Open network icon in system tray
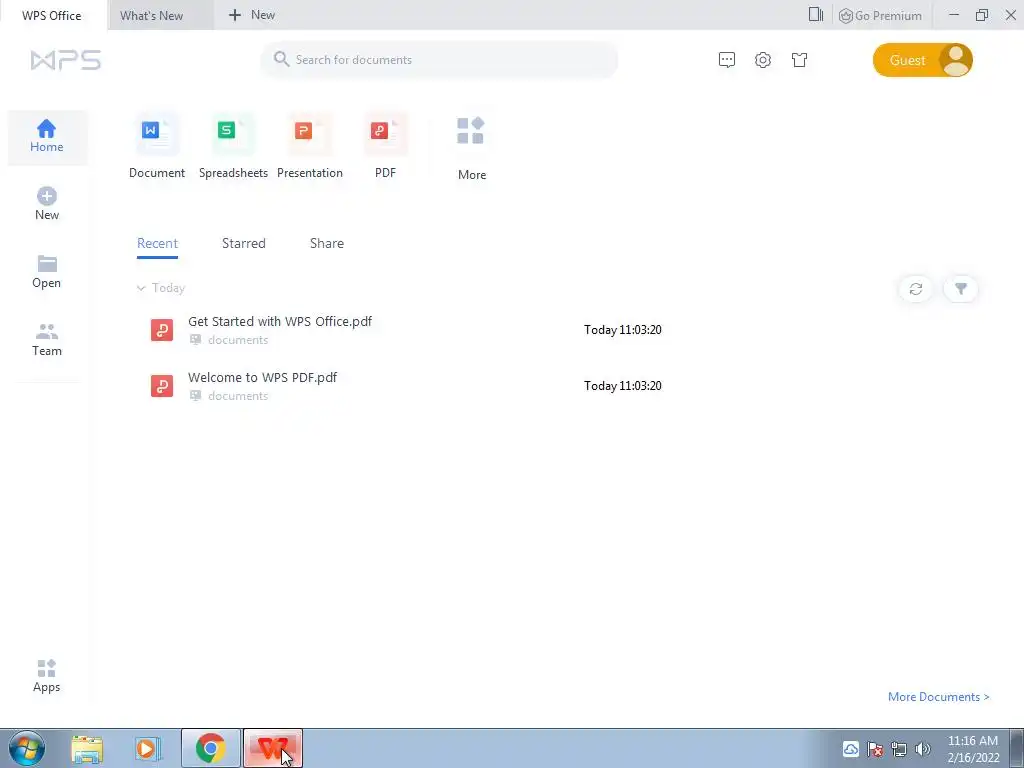This screenshot has height=768, width=1024. point(899,749)
